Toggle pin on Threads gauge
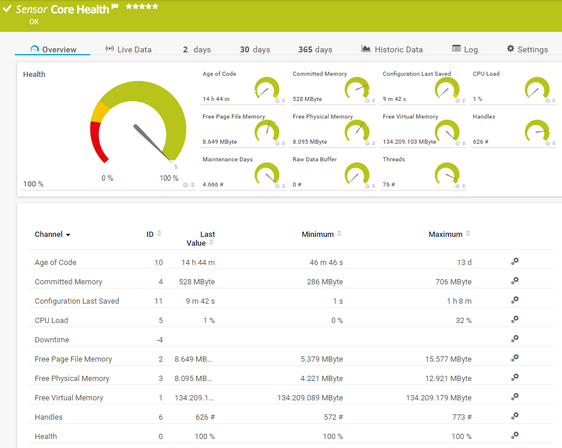 pos(463,186)
